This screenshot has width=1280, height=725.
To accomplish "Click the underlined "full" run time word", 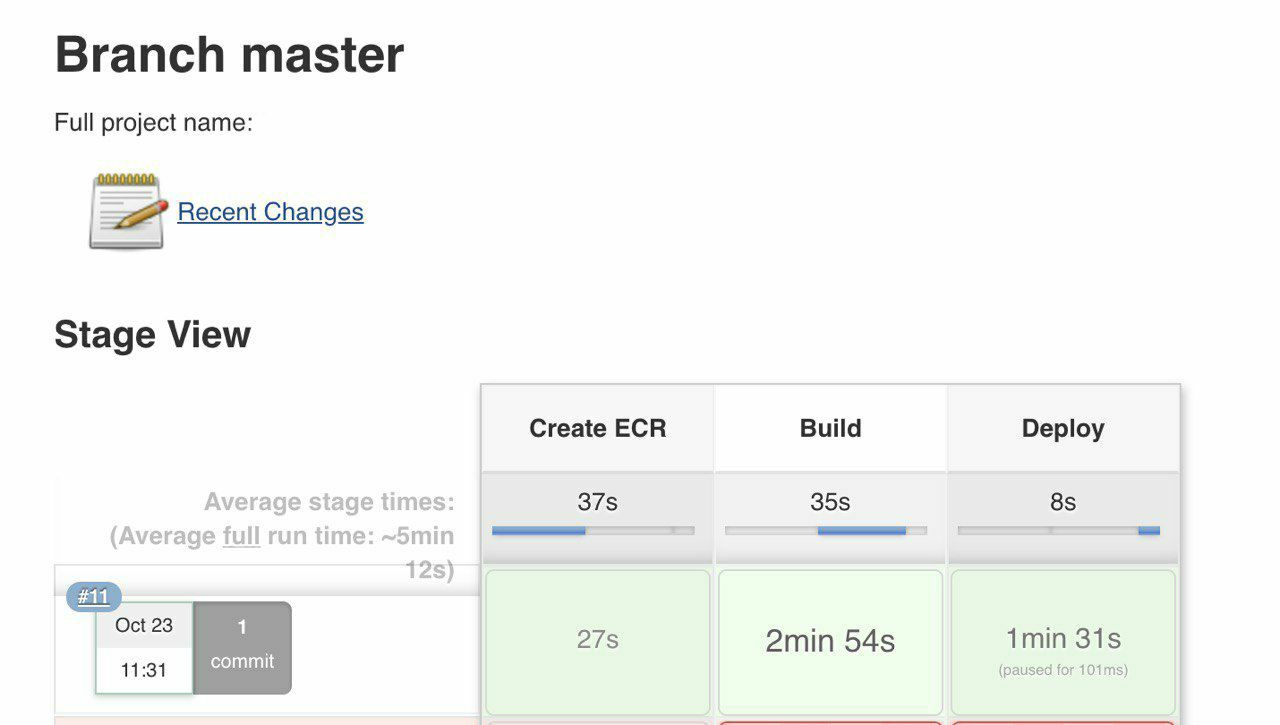I will pos(241,536).
